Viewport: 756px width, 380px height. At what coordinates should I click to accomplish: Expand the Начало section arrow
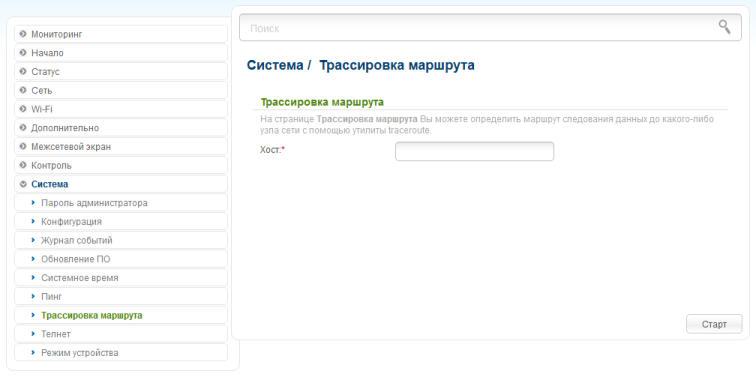23,53
